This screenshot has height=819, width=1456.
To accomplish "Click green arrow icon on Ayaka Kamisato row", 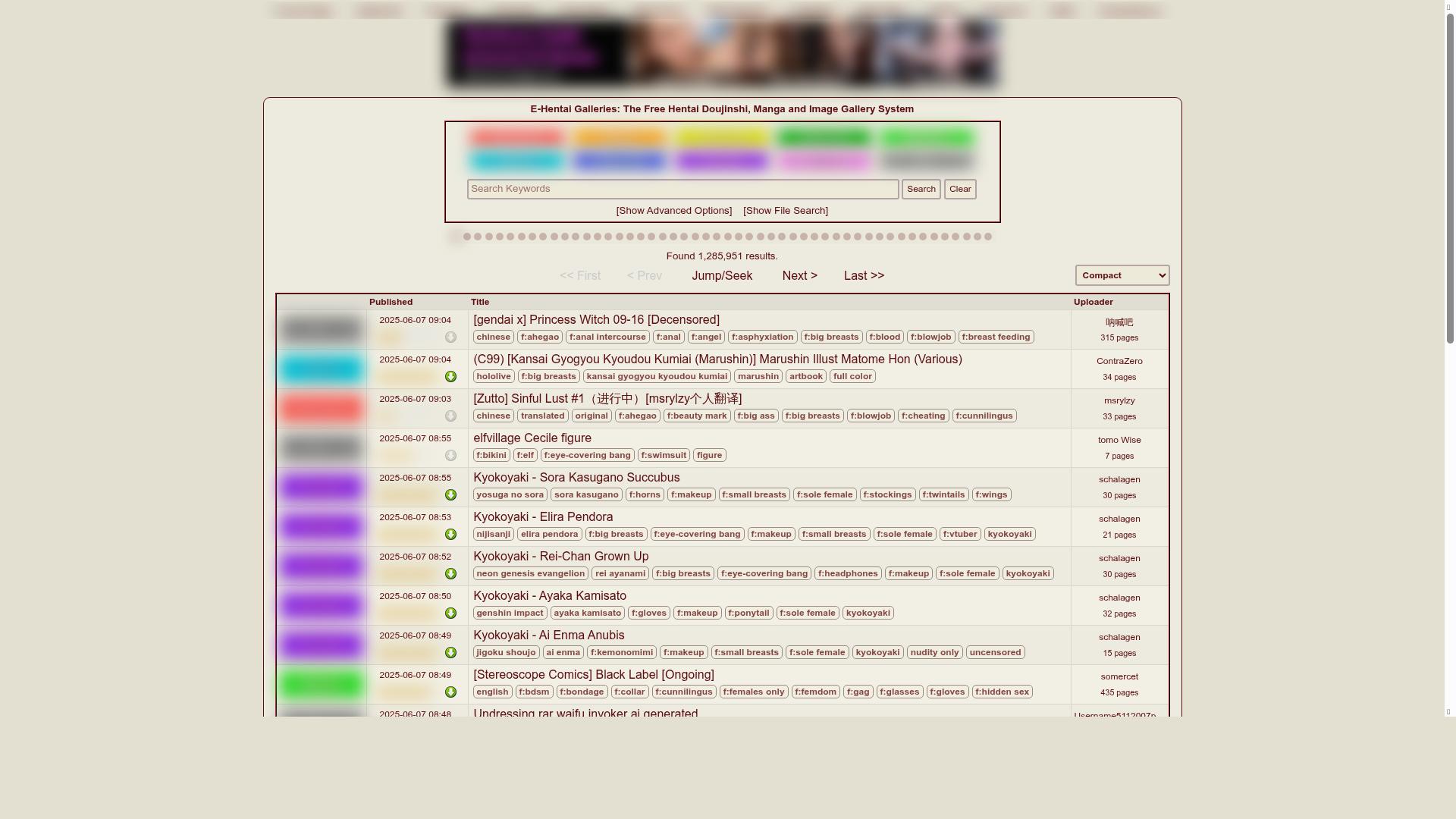I will [450, 613].
